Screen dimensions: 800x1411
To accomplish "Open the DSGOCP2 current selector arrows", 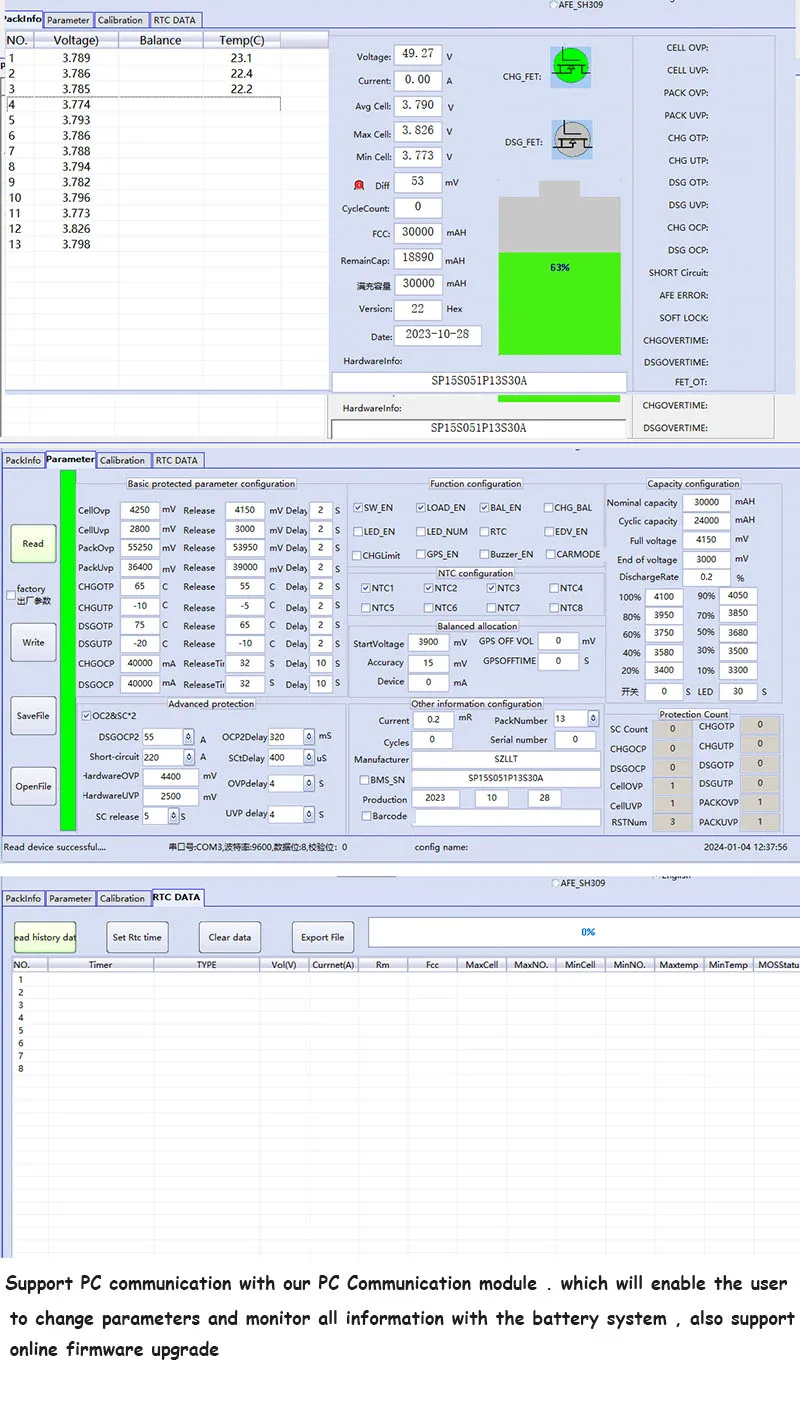I will tap(188, 737).
